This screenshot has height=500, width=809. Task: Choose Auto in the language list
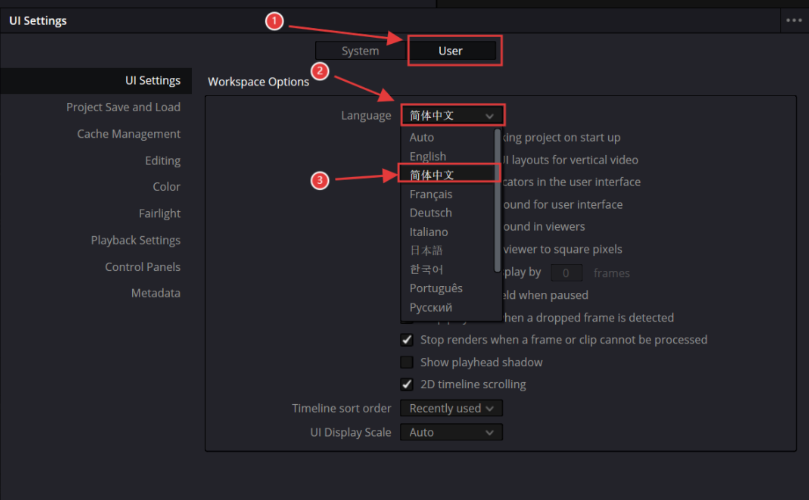click(x=422, y=137)
